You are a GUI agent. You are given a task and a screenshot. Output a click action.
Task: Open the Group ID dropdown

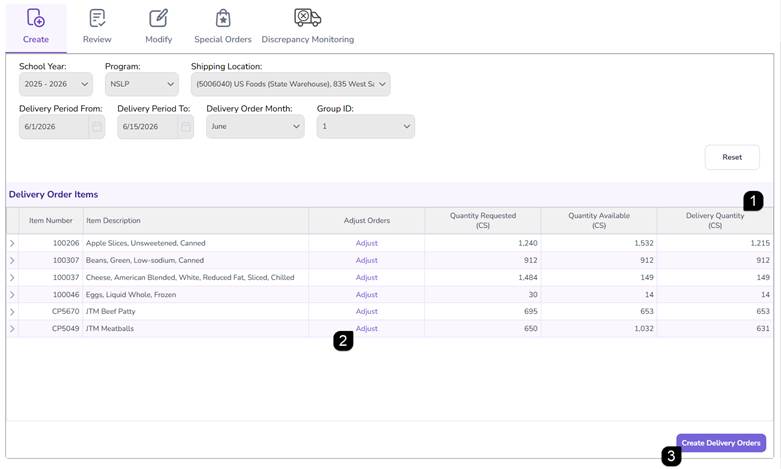(x=366, y=126)
